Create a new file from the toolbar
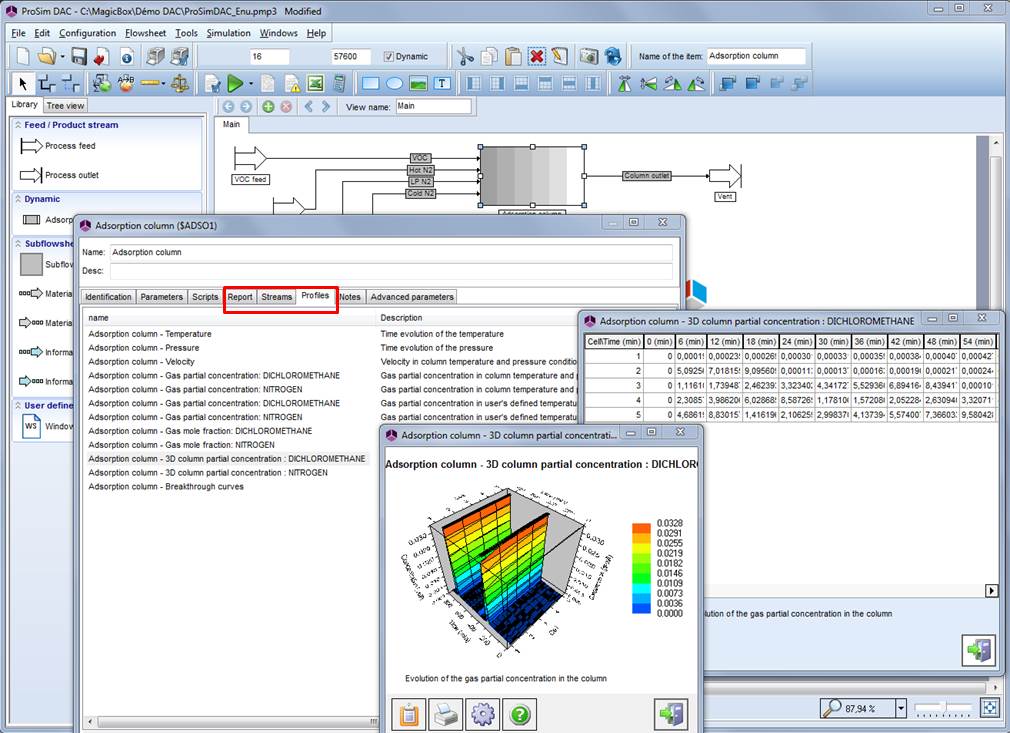 tap(23, 57)
